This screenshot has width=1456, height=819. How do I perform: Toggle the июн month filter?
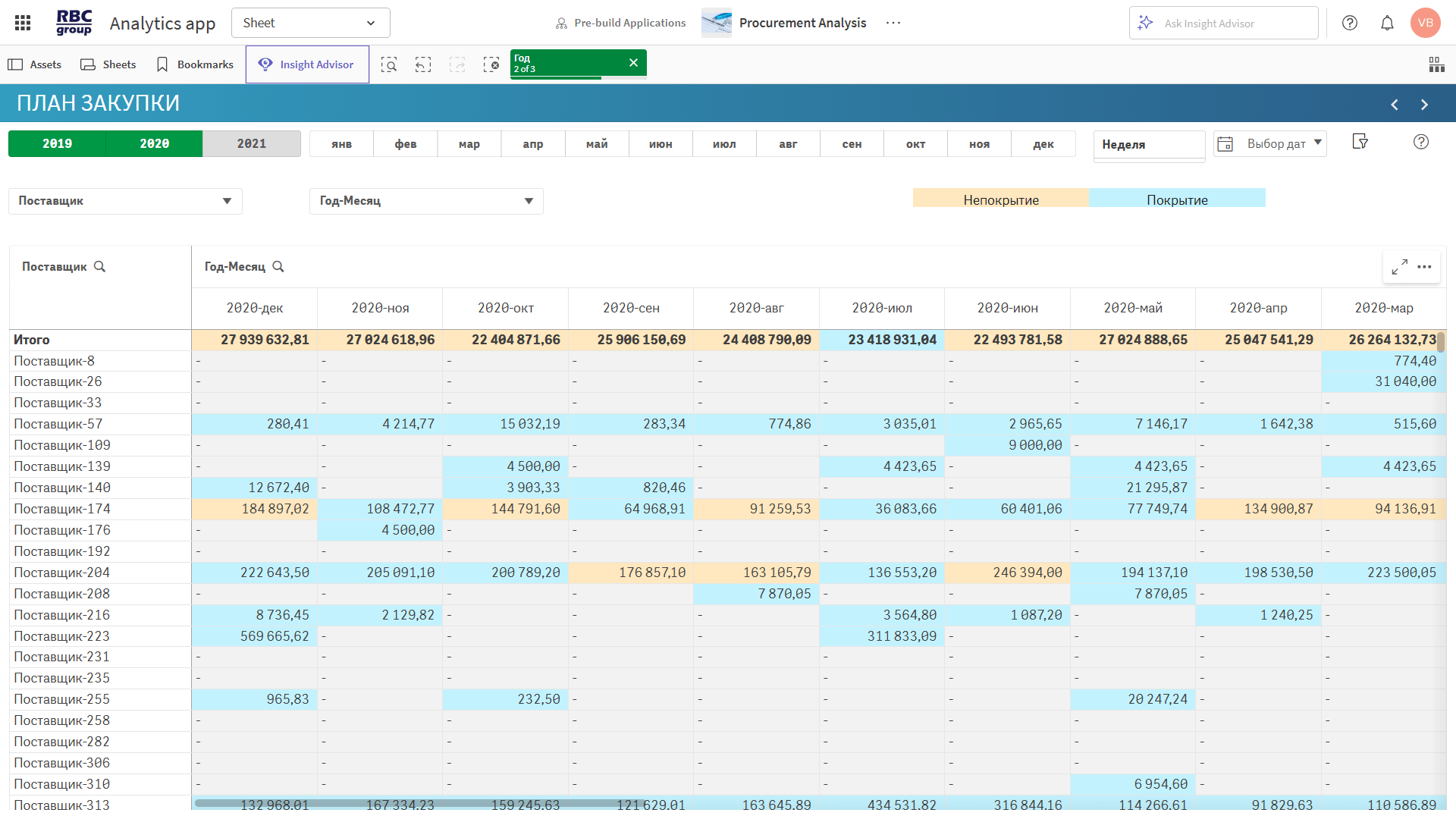click(x=661, y=144)
